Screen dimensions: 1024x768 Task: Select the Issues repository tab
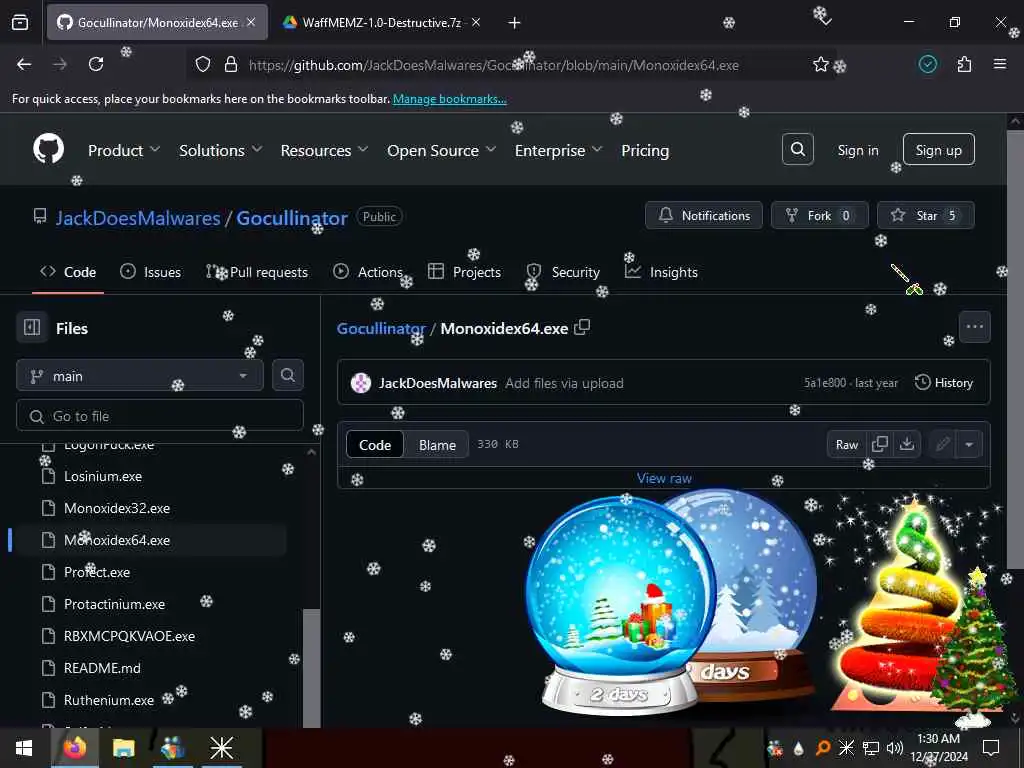151,272
